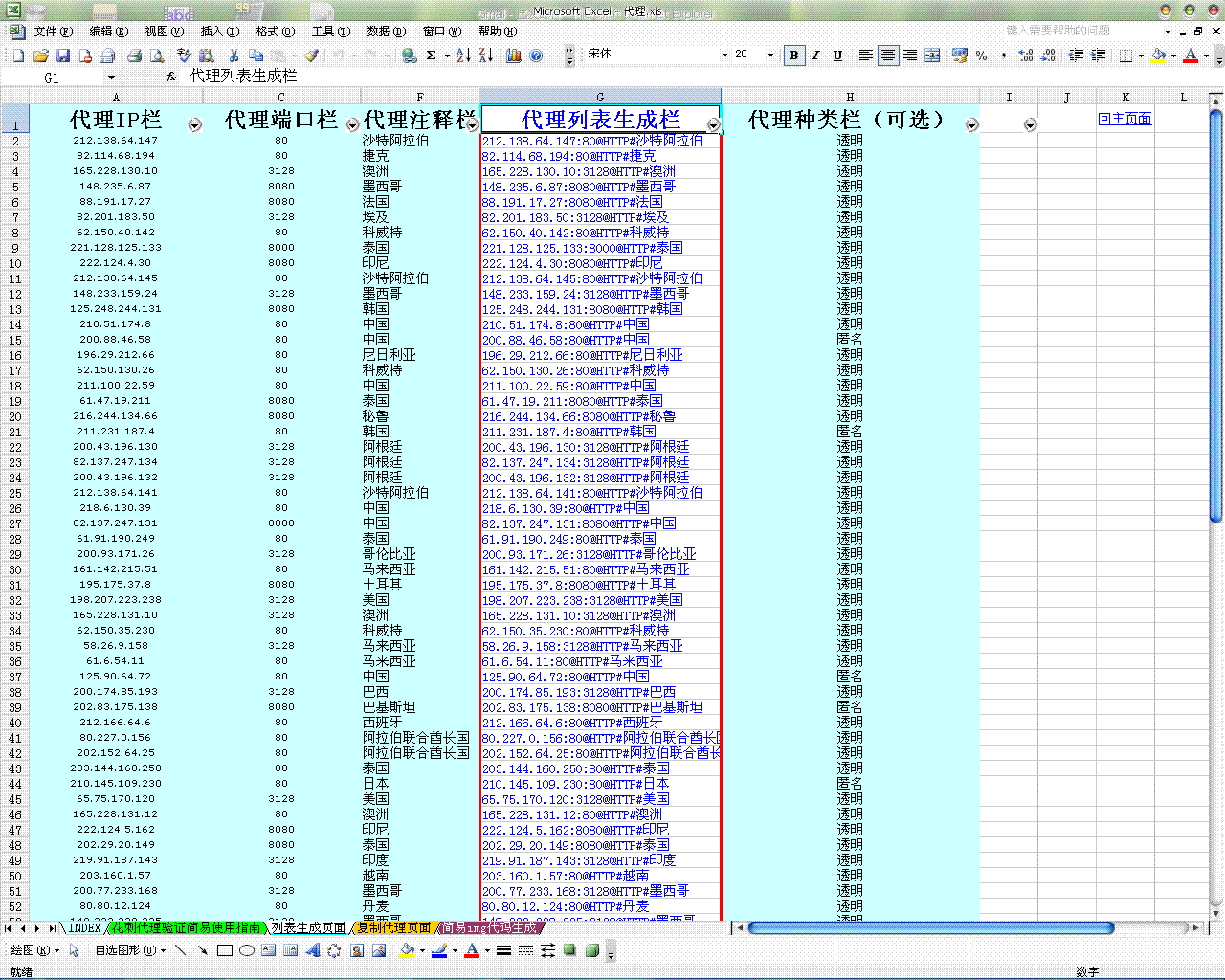Open the filter dropdown in 代理种类栏 header
The width and height of the screenshot is (1225, 980).
971,125
